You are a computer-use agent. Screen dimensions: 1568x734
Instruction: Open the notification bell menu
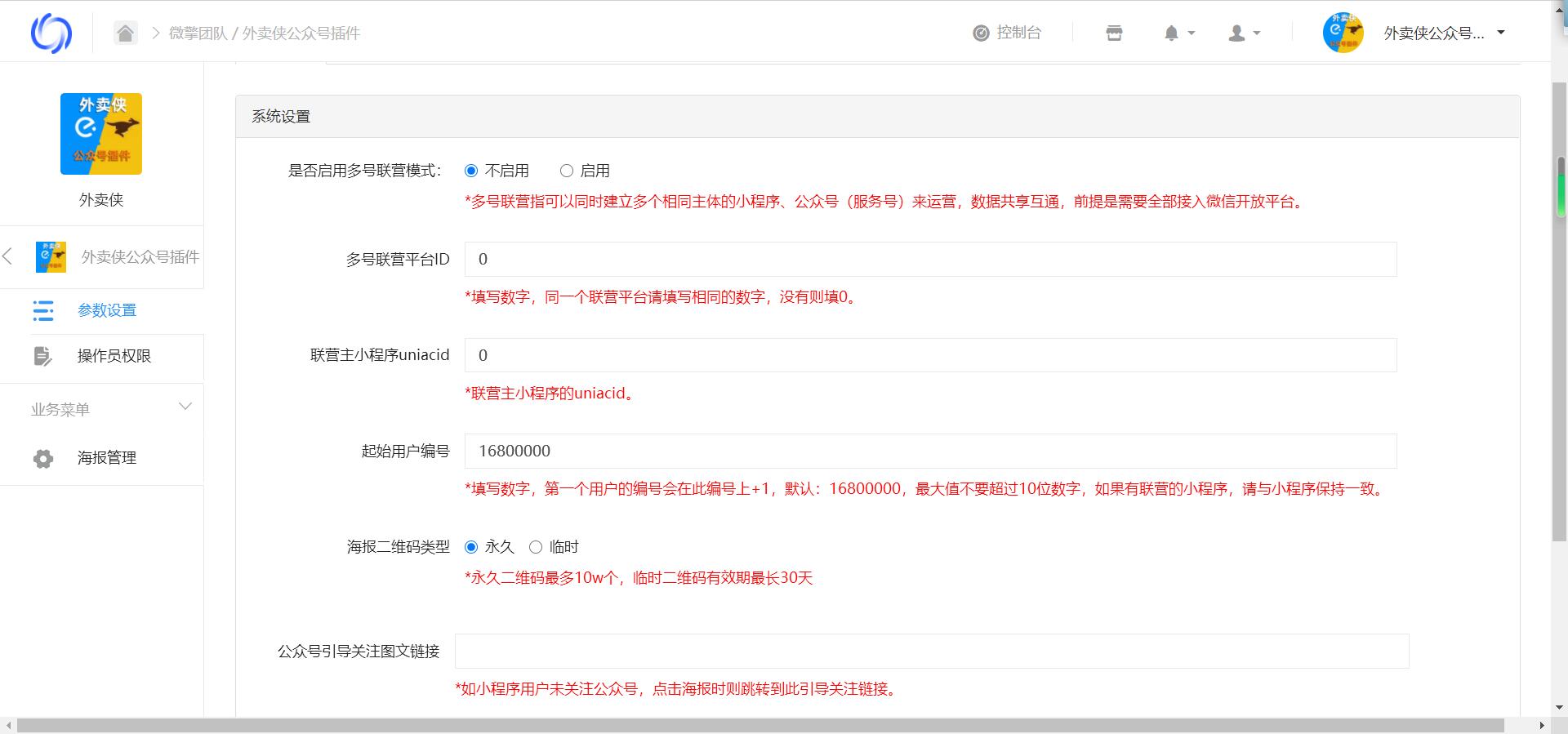pos(1179,33)
